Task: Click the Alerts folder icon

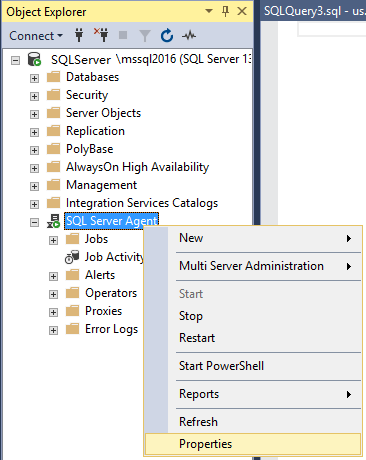Action: coord(72,275)
